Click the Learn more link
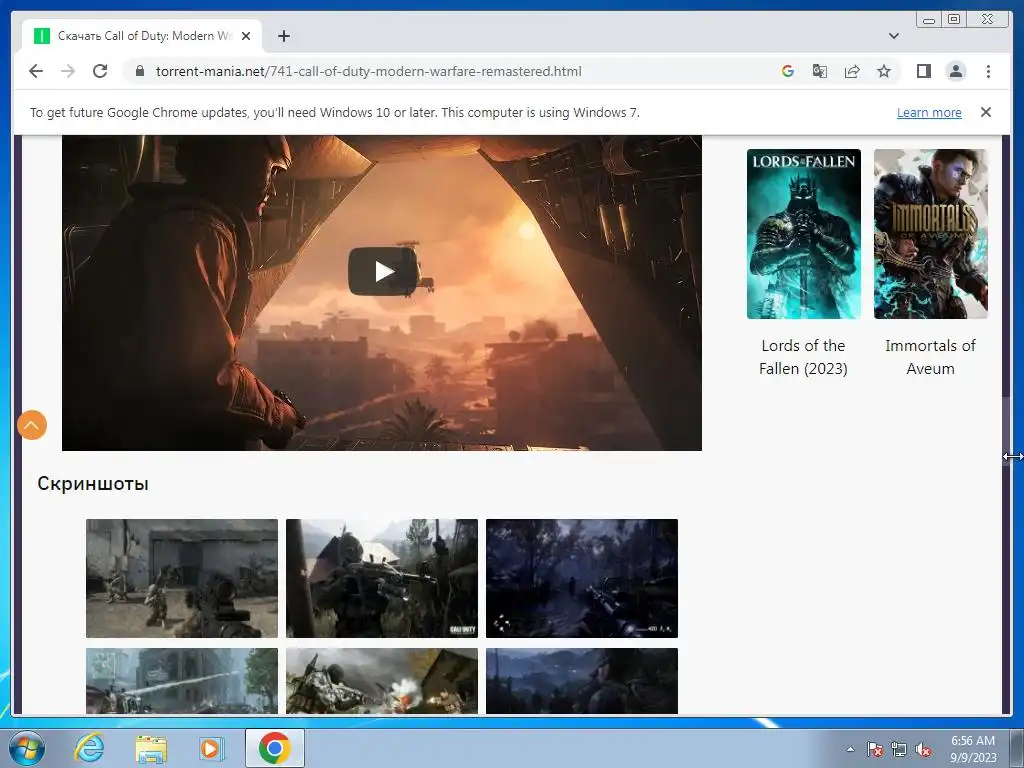The height and width of the screenshot is (768, 1024). point(929,112)
